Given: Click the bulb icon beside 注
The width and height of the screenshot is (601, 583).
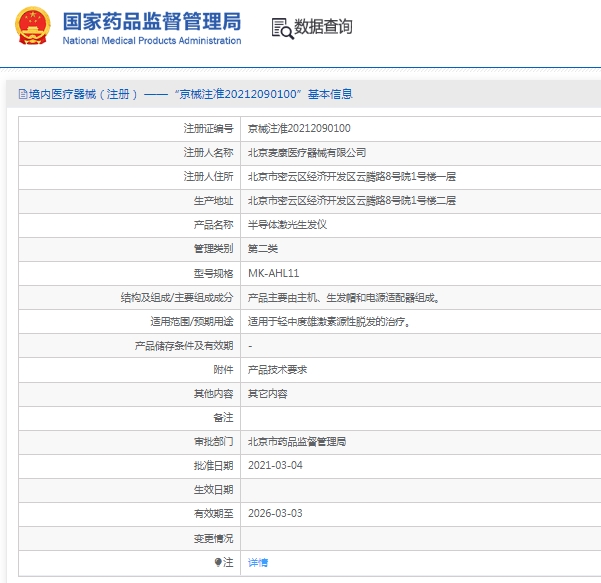Looking at the screenshot, I should [218, 562].
